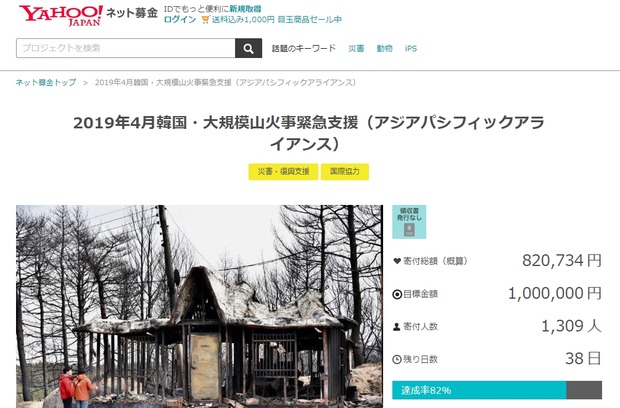This screenshot has height=408, width=620.
Task: Click the ログイン link
Action: [180, 19]
